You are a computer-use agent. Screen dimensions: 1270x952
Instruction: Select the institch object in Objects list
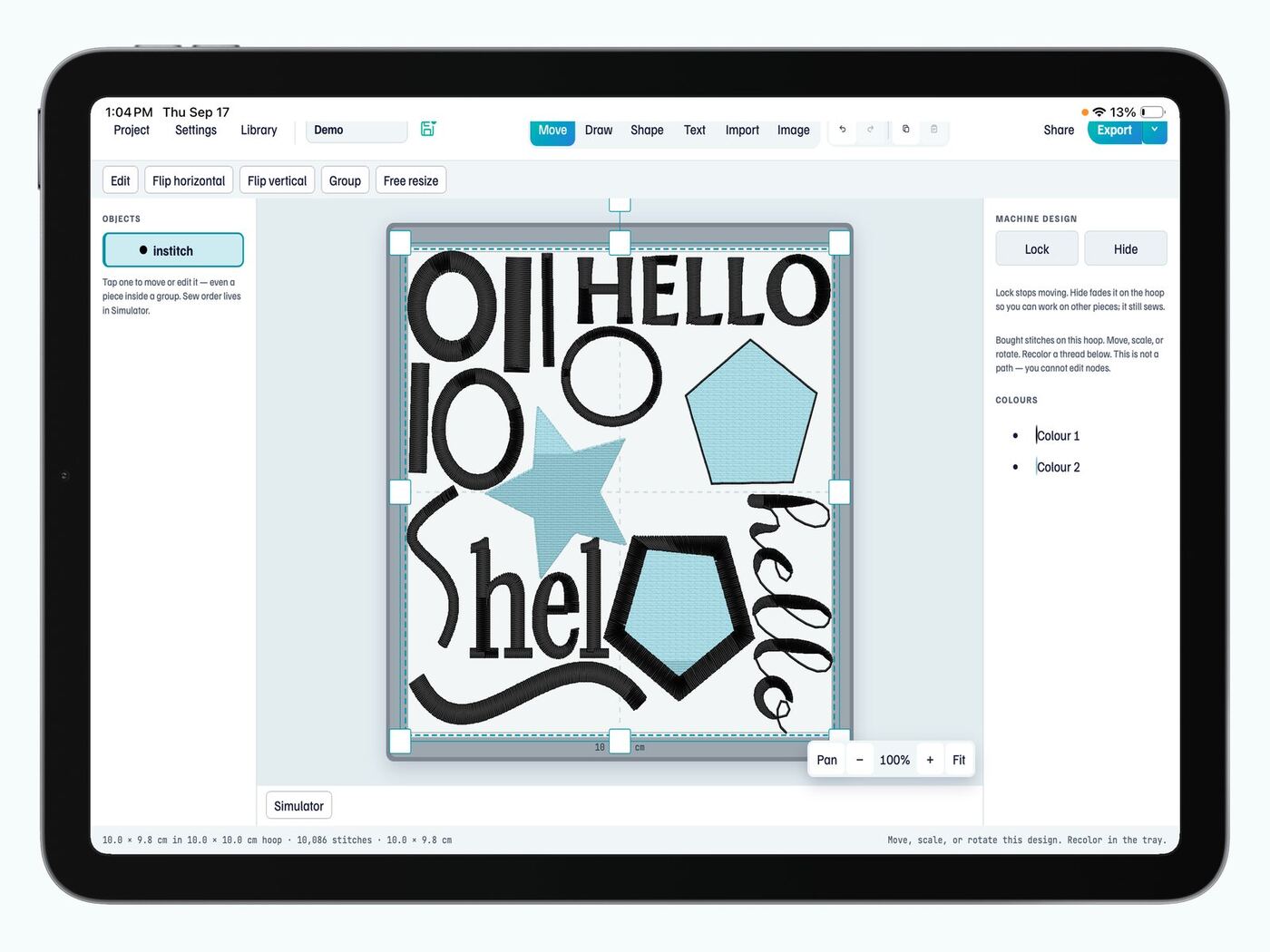click(x=173, y=250)
